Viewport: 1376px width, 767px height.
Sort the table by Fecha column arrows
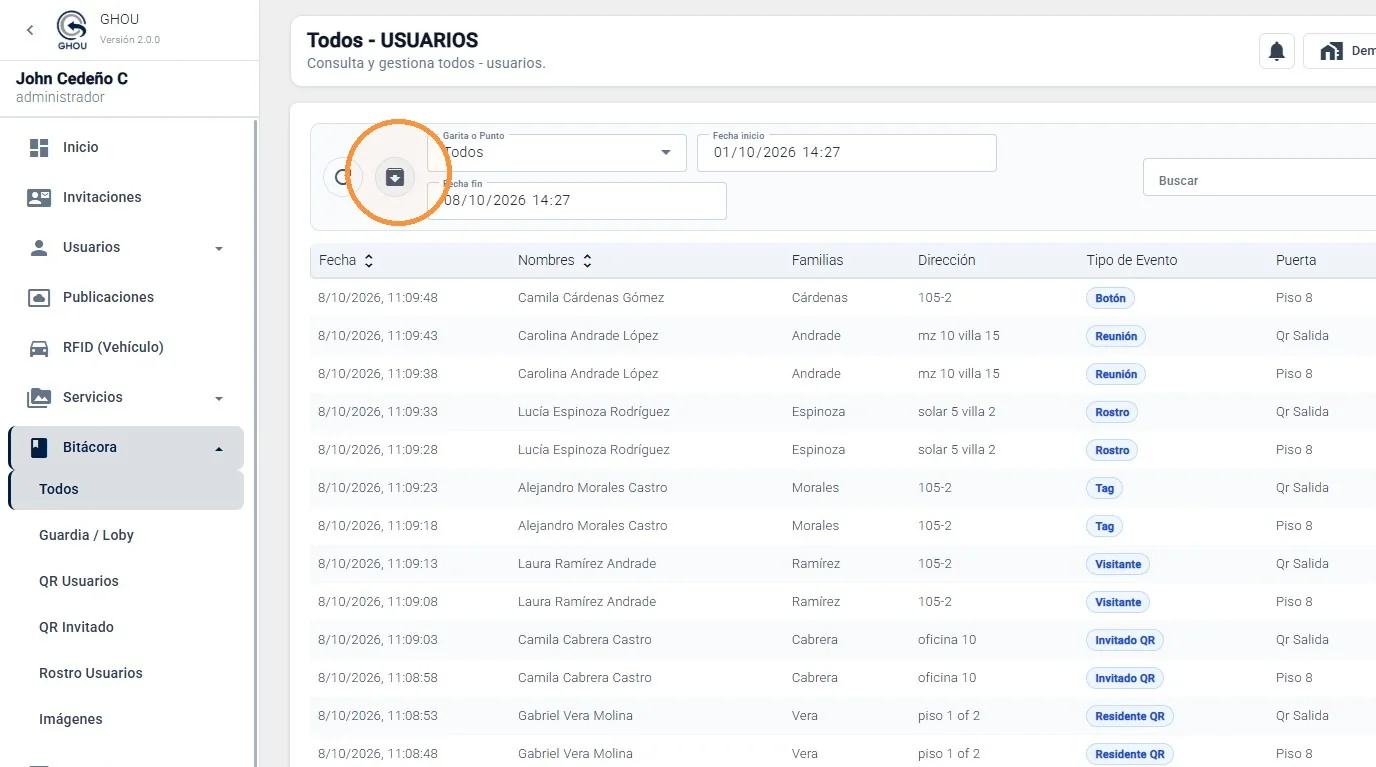pos(369,261)
